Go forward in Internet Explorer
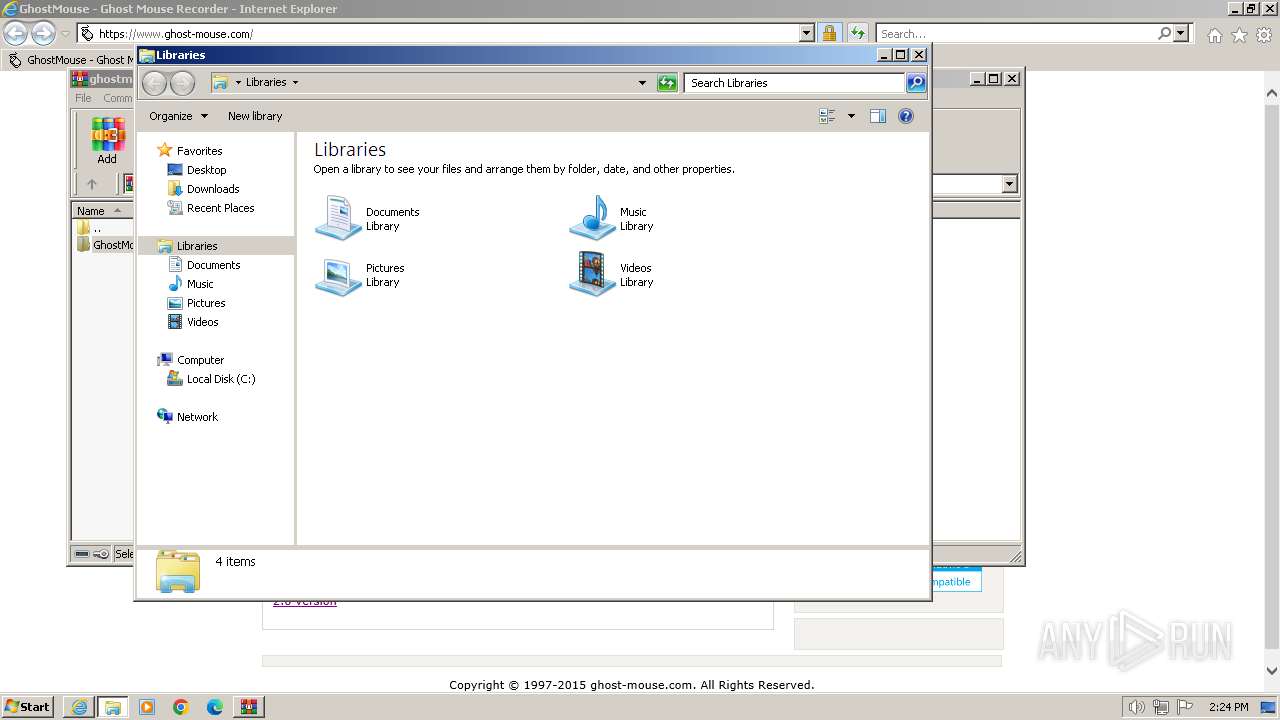 [43, 33]
